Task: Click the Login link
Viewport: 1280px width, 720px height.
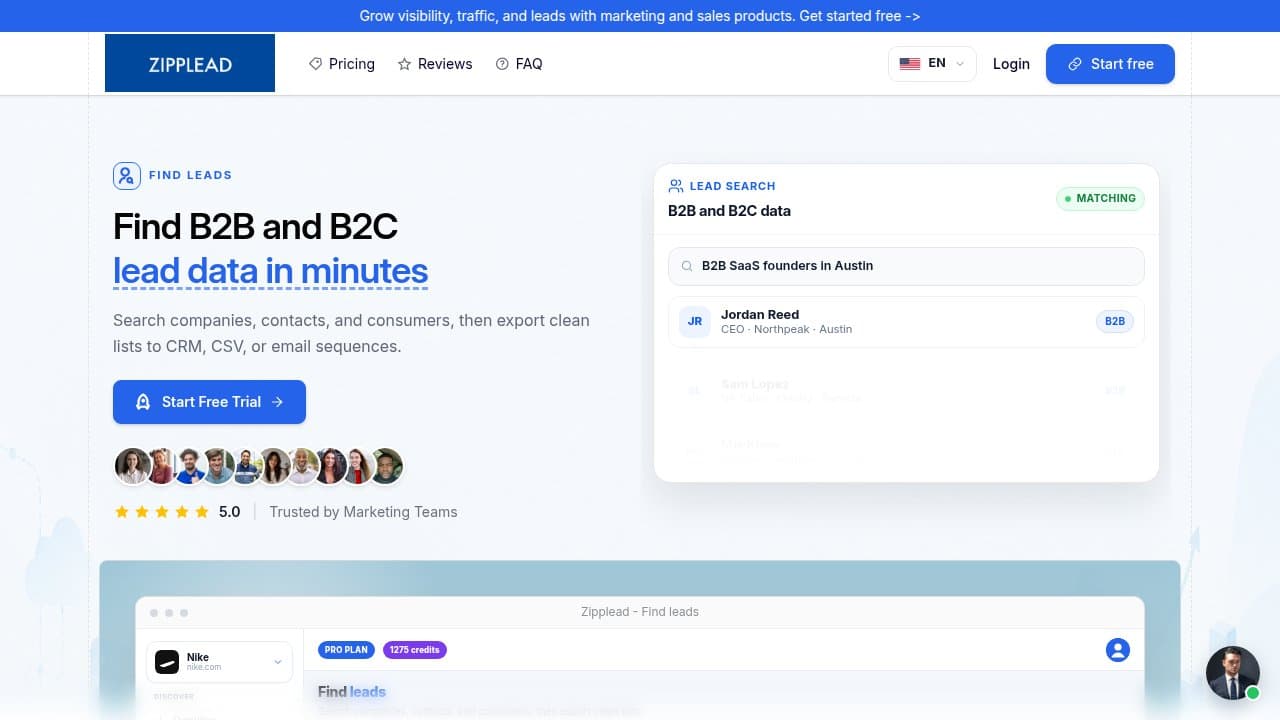Action: click(1011, 64)
